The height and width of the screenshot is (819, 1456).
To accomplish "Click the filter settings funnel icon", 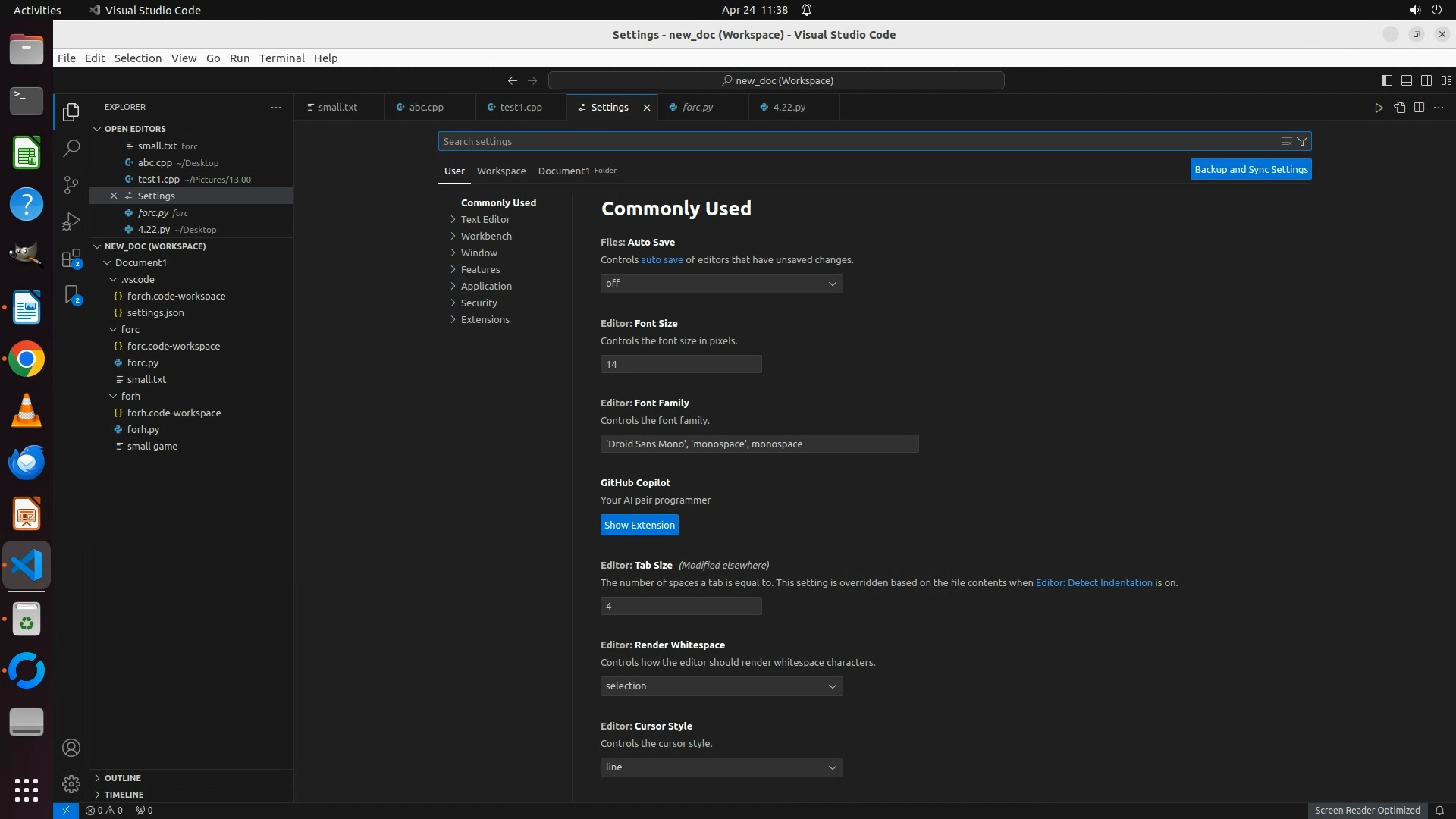I will 1302,141.
